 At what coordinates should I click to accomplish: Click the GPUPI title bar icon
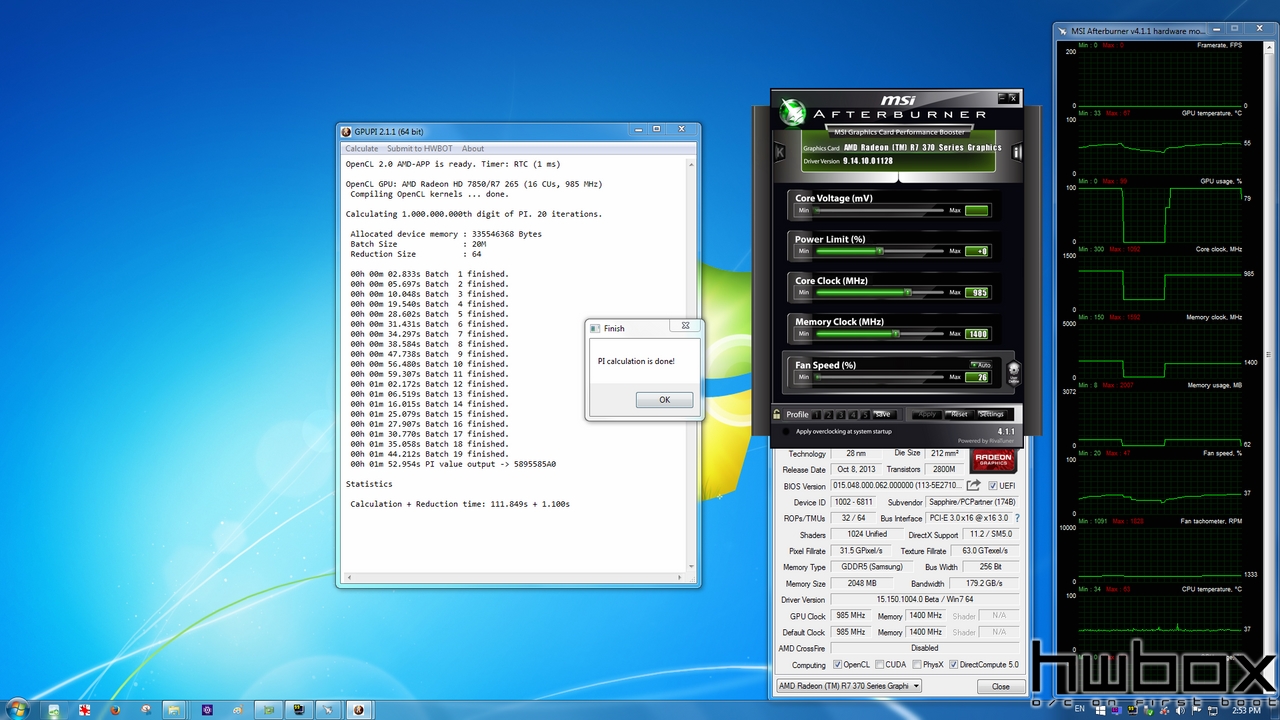click(347, 131)
